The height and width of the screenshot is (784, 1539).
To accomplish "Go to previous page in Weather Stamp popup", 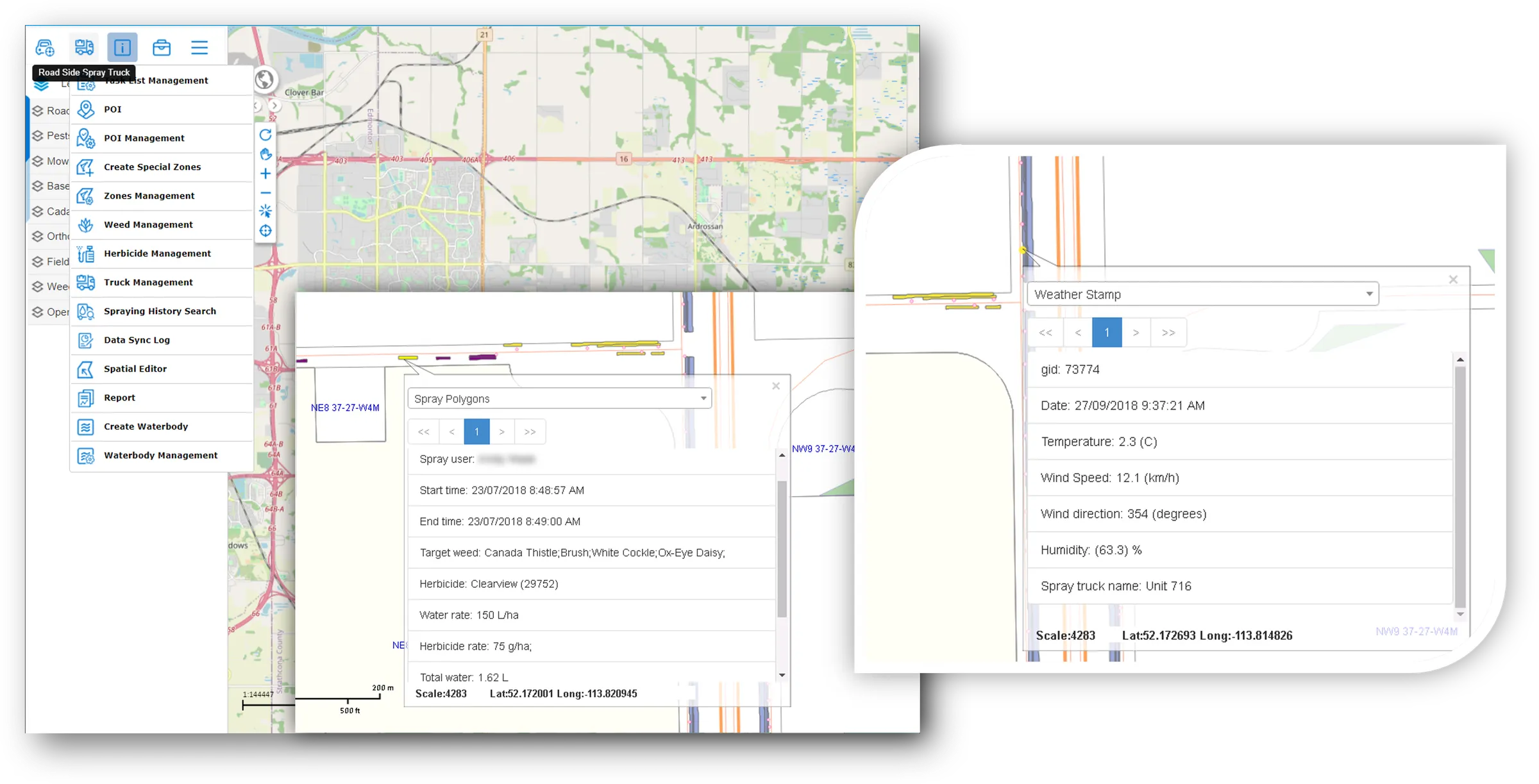I will 1078,333.
